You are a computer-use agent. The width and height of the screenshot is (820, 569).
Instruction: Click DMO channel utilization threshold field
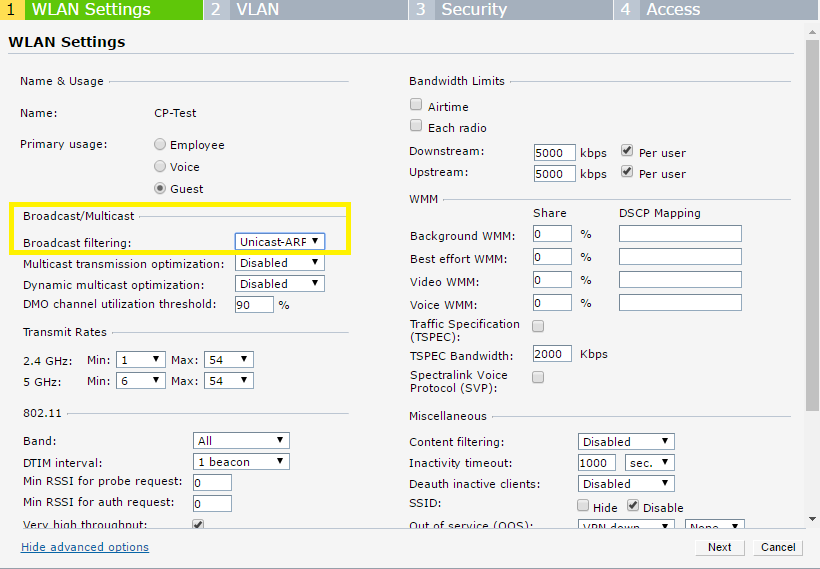coord(254,304)
